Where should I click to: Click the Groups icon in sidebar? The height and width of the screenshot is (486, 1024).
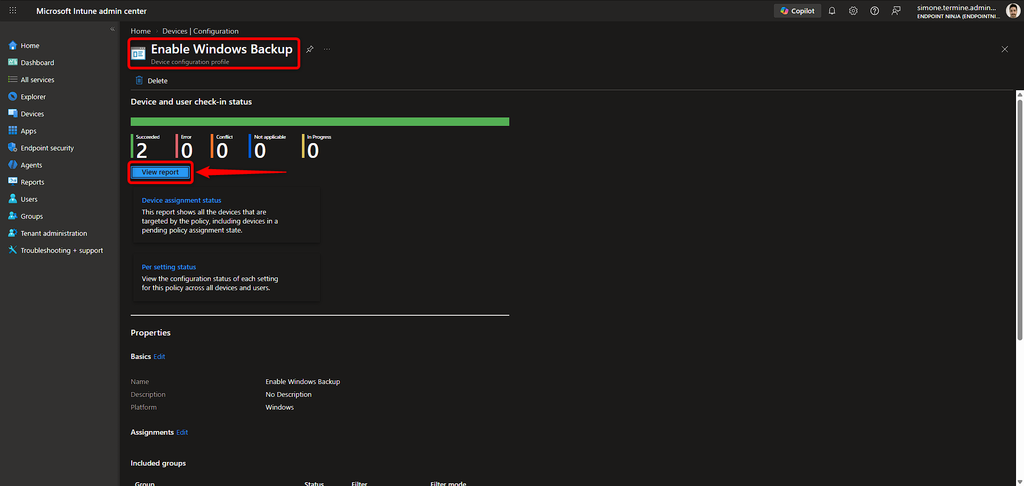pyautogui.click(x=12, y=216)
